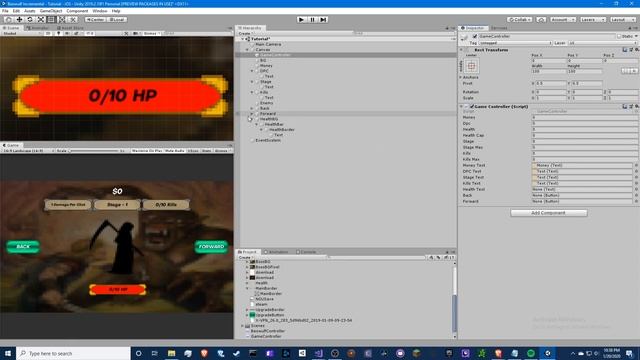Click the Play button

click(x=301, y=20)
